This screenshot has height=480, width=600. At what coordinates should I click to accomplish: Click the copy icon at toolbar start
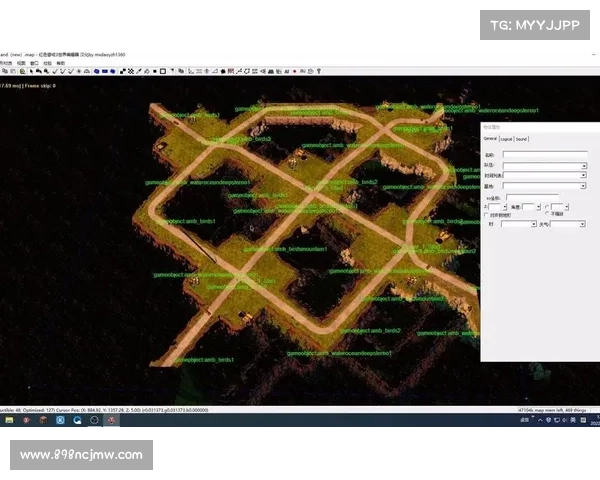click(5, 71)
